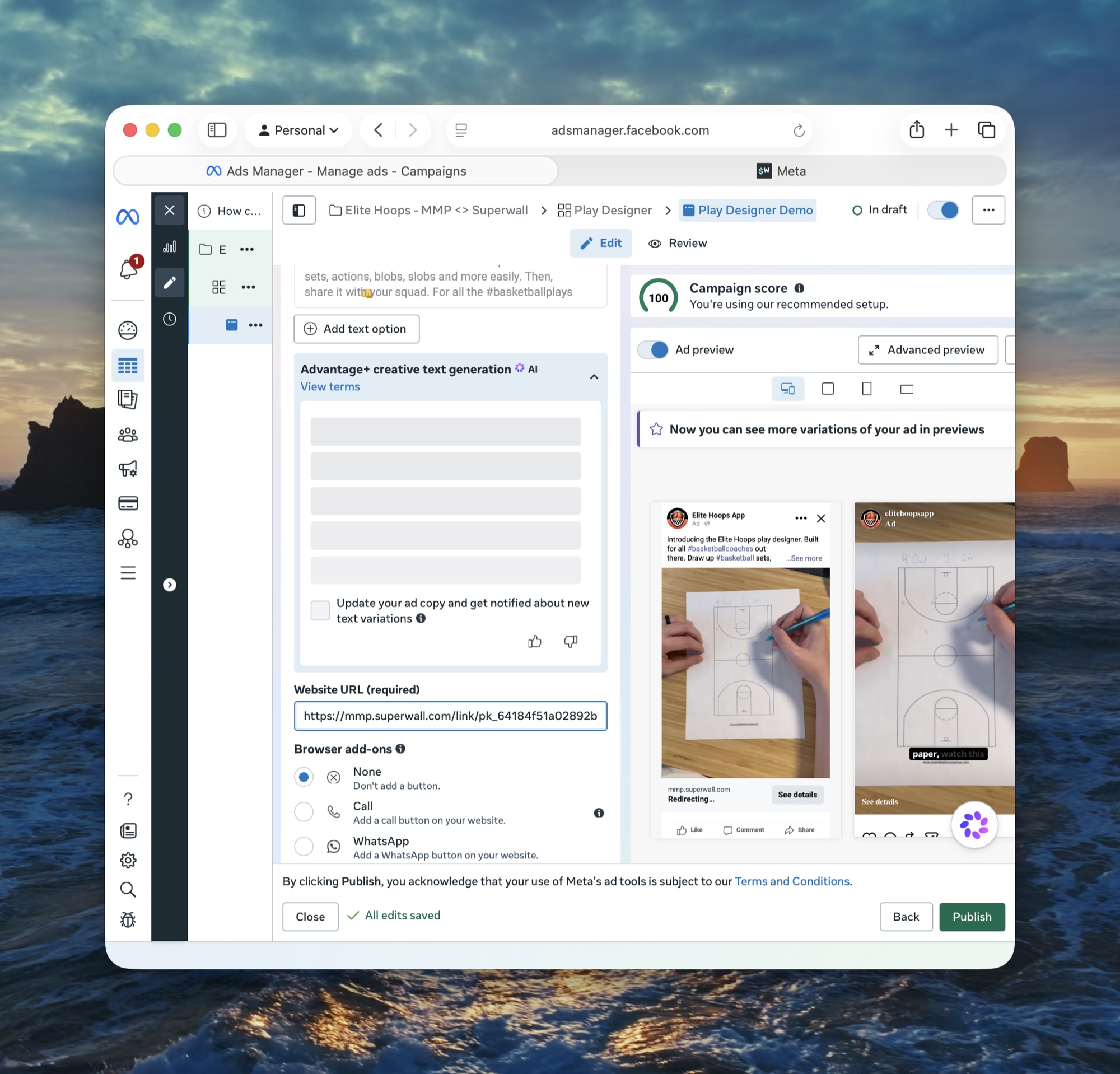Open All tools hamburger menu
The image size is (1120, 1074).
point(128,572)
